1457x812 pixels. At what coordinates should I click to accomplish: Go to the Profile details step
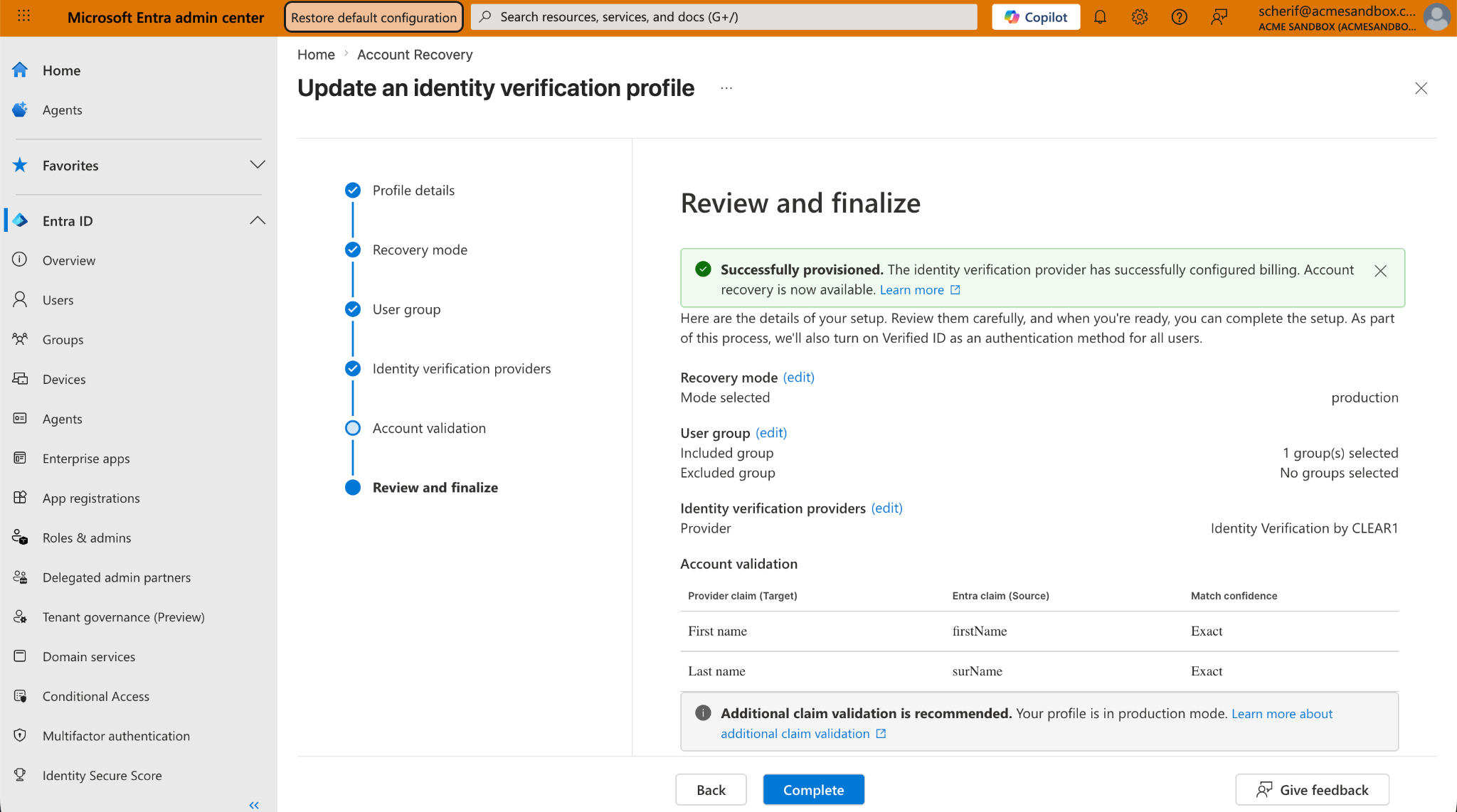[413, 191]
